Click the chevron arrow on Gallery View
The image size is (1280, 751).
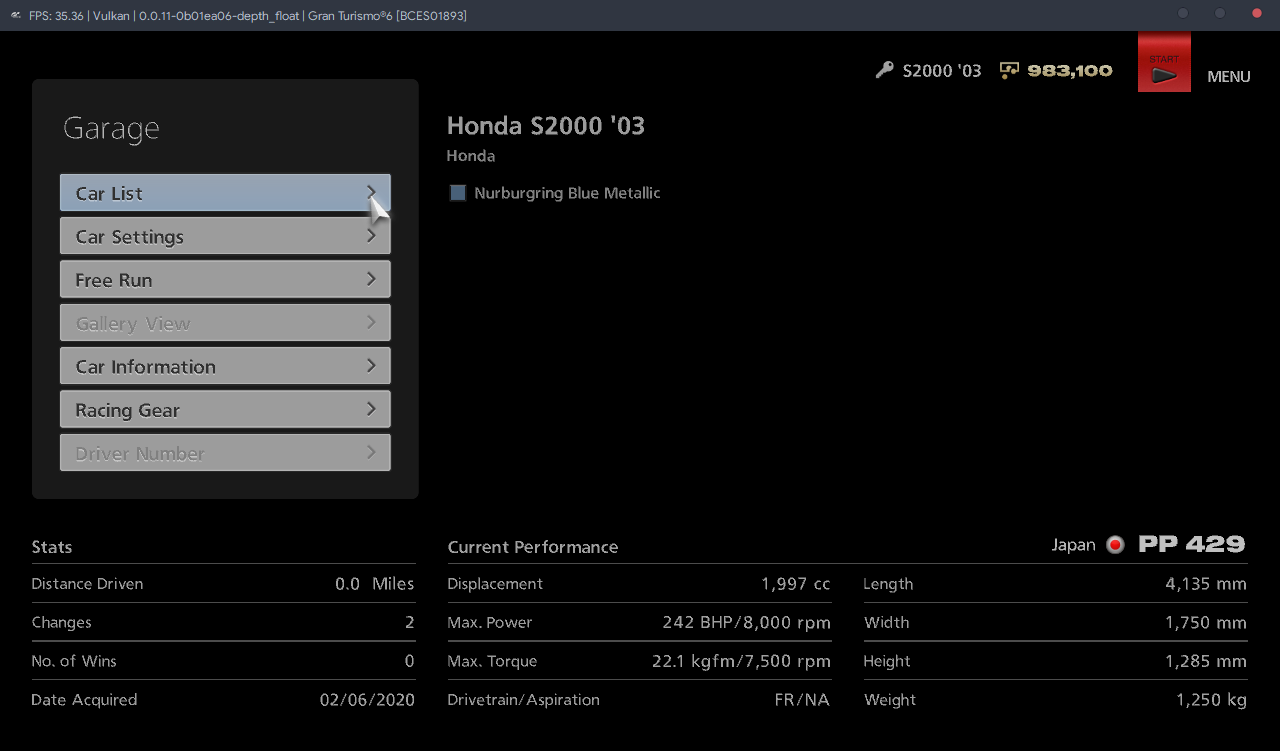pyautogui.click(x=371, y=322)
